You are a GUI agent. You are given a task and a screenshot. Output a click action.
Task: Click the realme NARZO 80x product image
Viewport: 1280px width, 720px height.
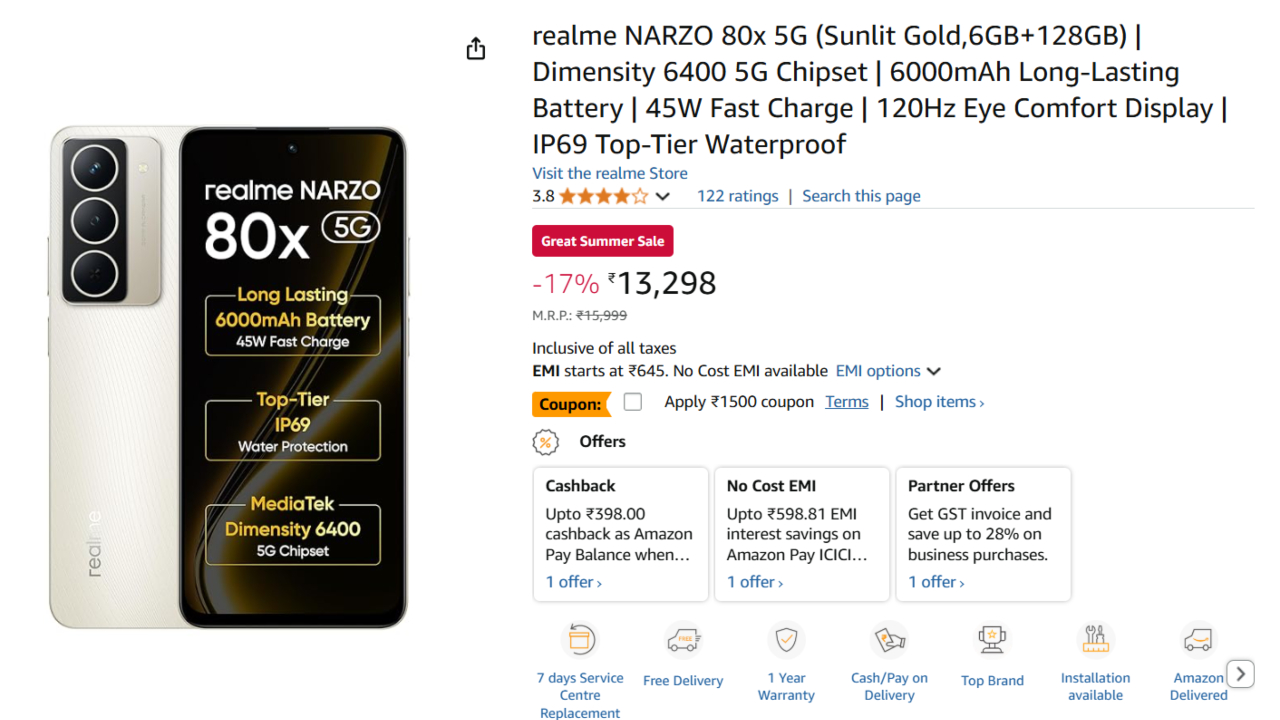coord(229,378)
